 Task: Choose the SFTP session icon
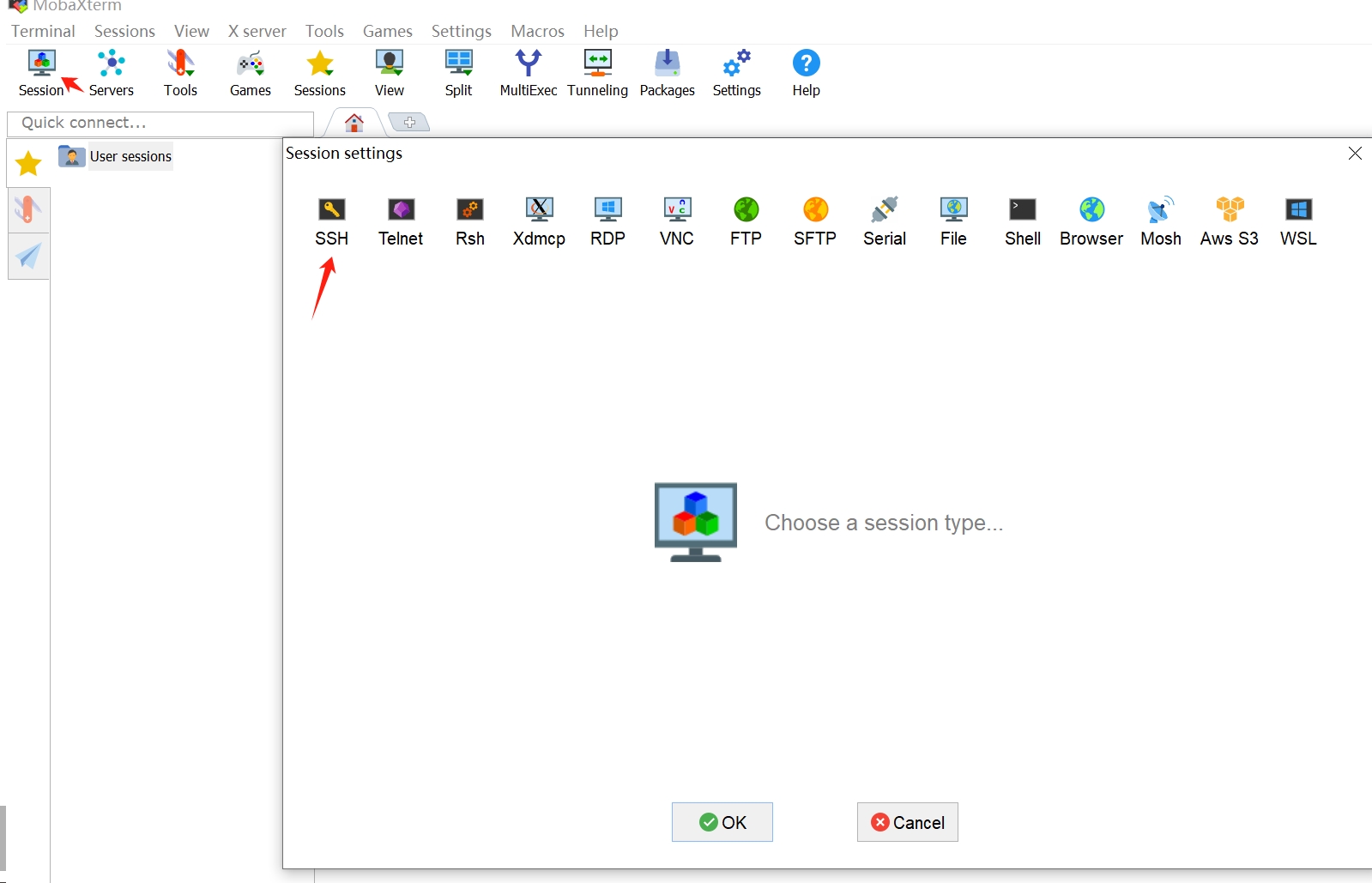point(815,221)
